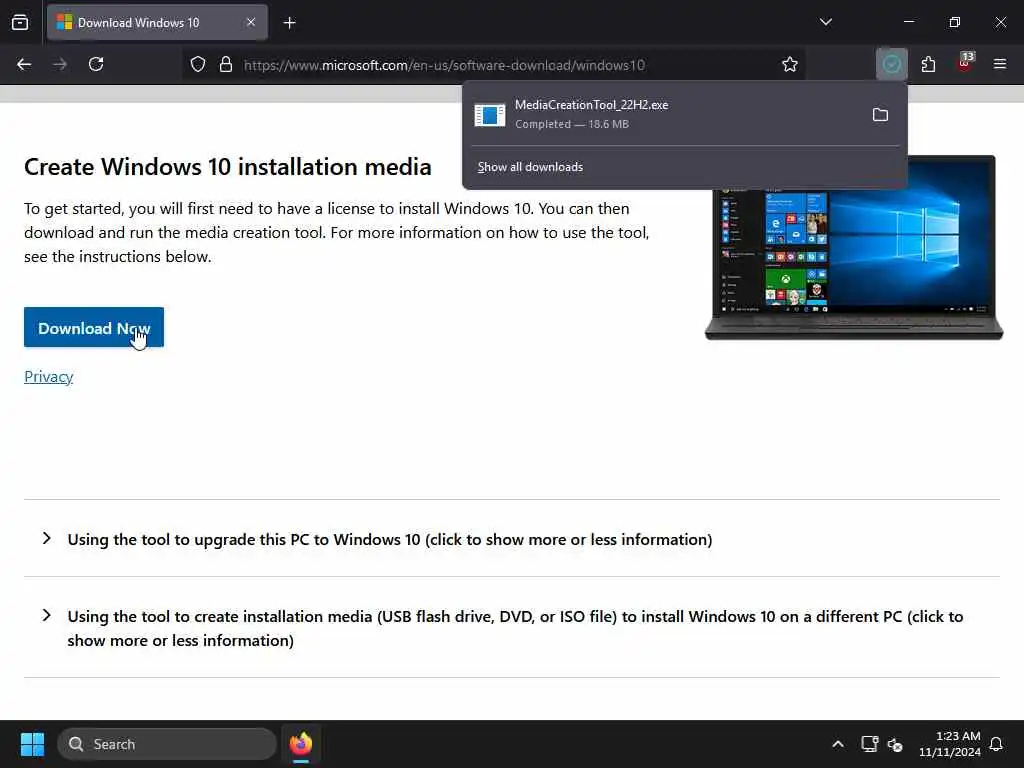Open network status tray icon
Viewport: 1024px width, 768px height.
click(x=870, y=744)
